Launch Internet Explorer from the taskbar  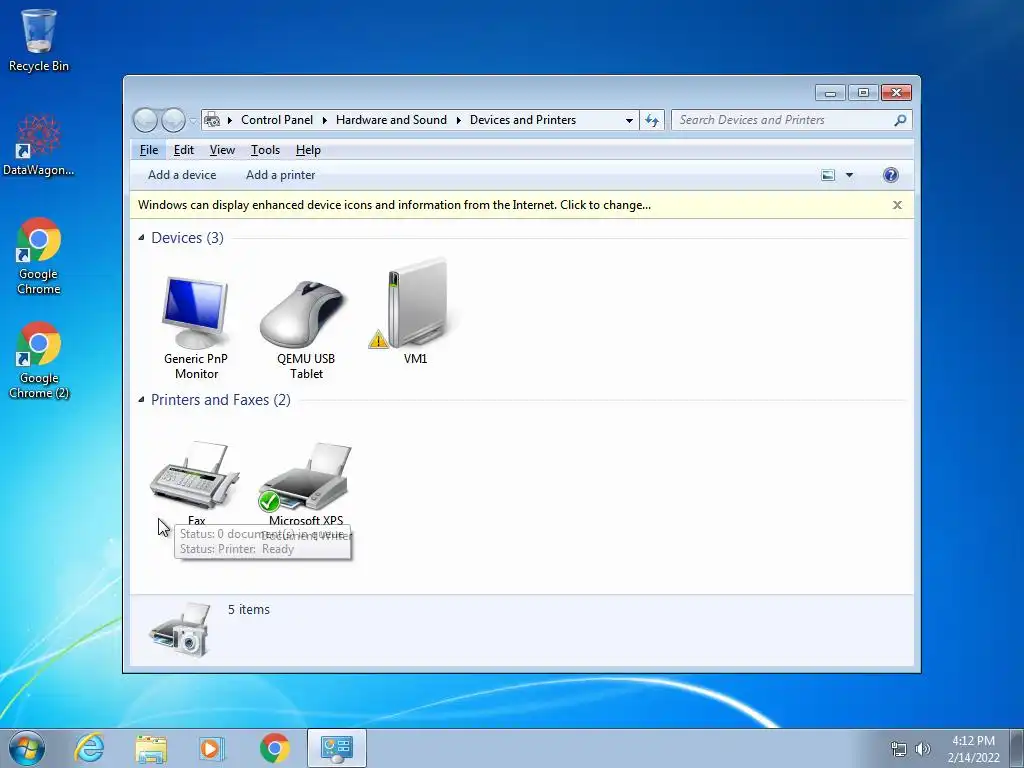tap(89, 748)
